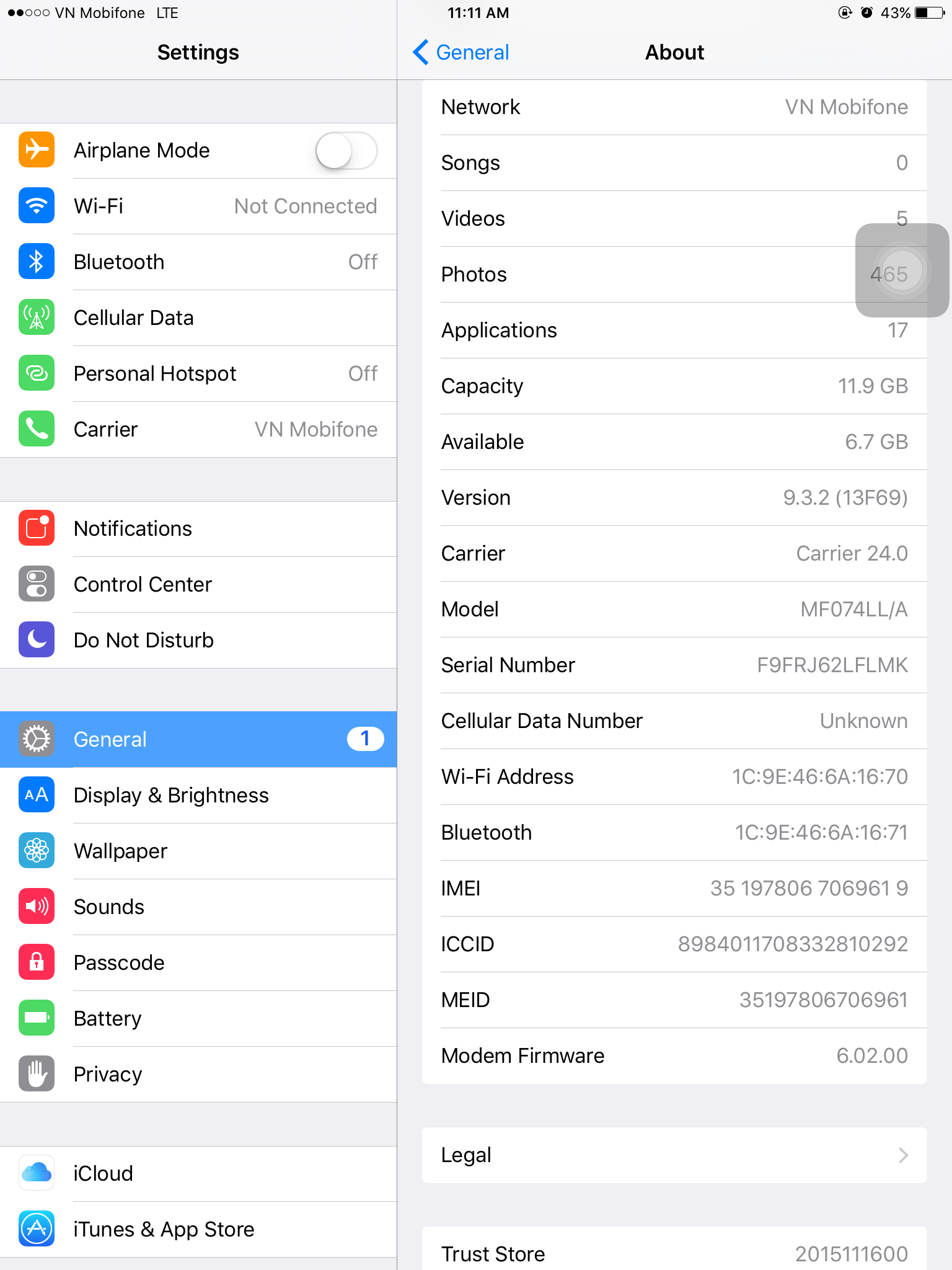Tap the Privacy hand icon

click(x=37, y=1074)
